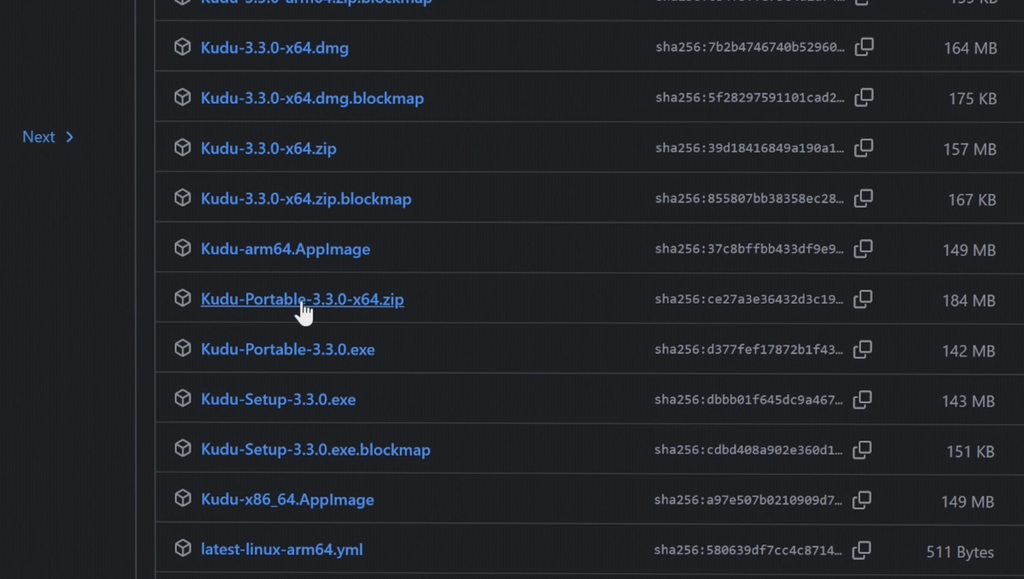Copy sha256 hash for Kudu-3.3.0-x64.dmg.blockmap
Screen dimensions: 1024x579
864,97
